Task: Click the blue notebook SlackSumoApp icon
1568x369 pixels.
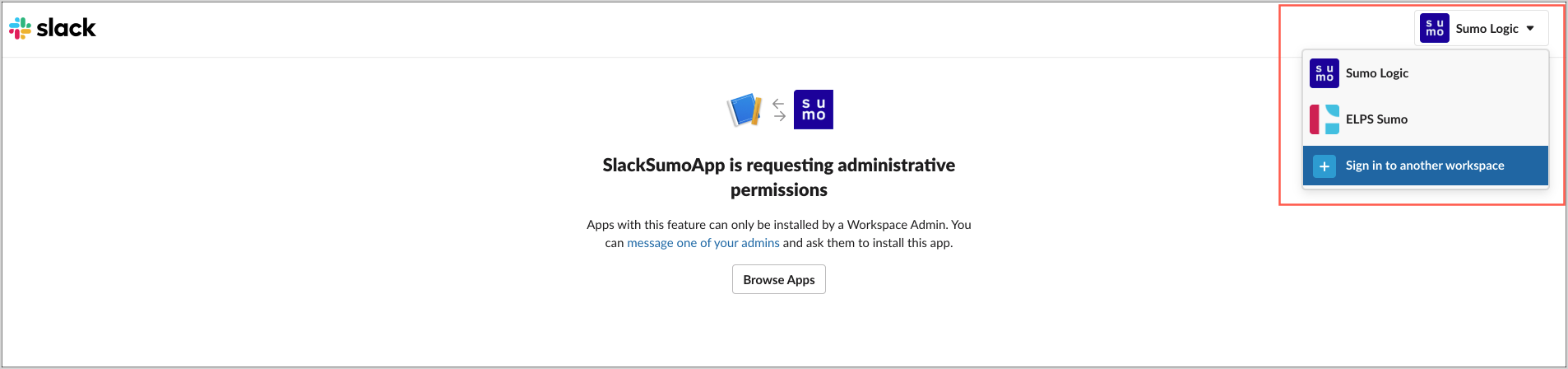Action: pos(745,110)
